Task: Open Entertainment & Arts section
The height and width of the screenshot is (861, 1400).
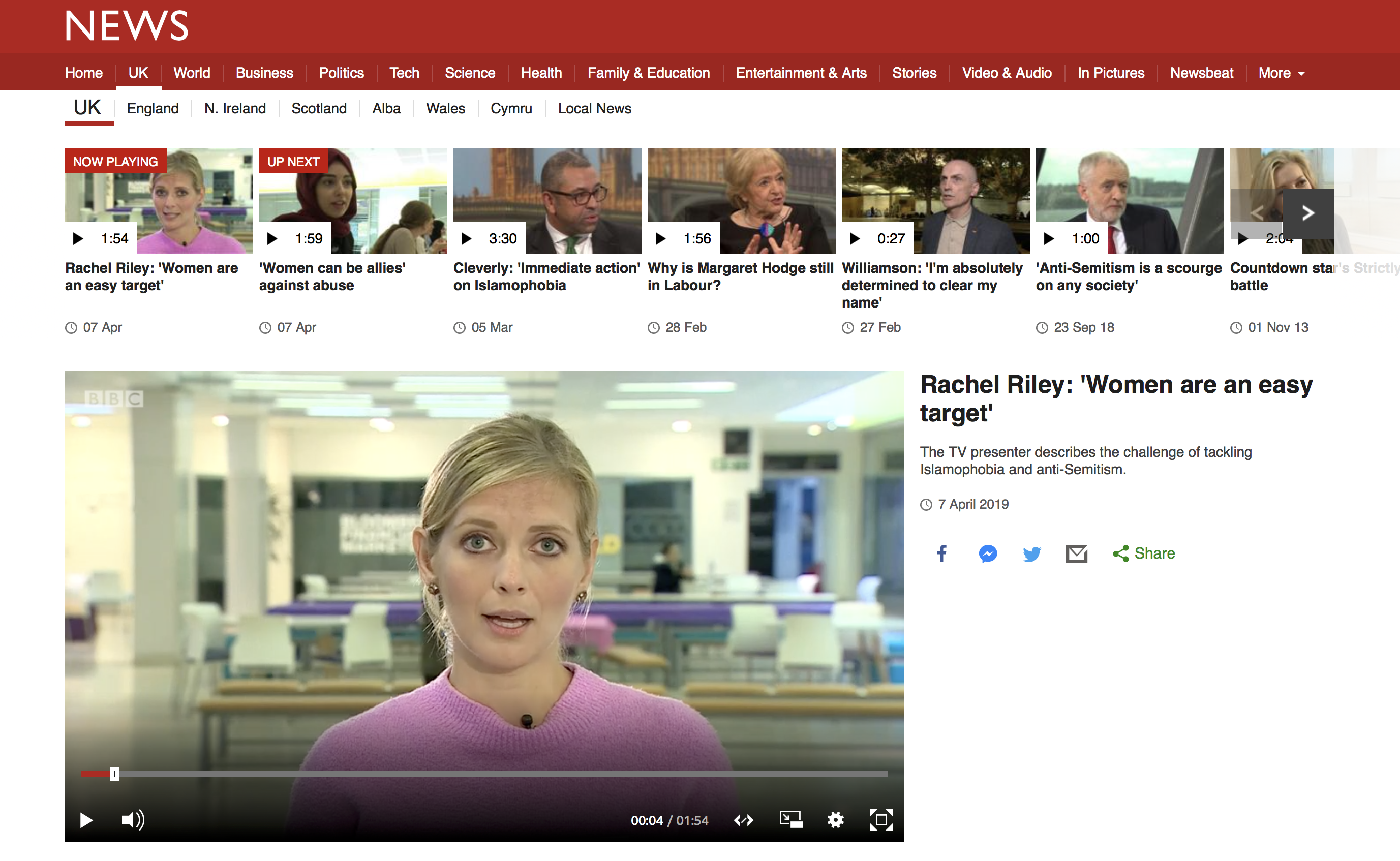Action: [x=801, y=73]
